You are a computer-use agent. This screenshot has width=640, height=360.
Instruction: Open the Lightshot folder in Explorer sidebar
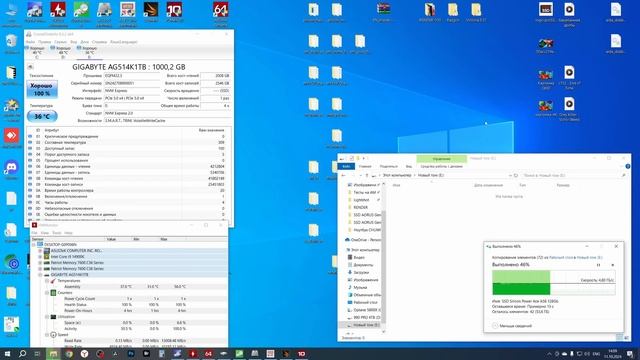[361, 200]
